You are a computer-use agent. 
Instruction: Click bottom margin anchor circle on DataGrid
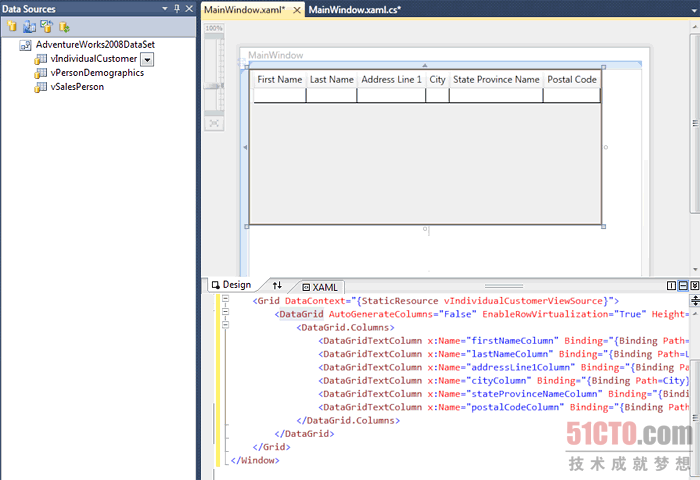click(425, 229)
